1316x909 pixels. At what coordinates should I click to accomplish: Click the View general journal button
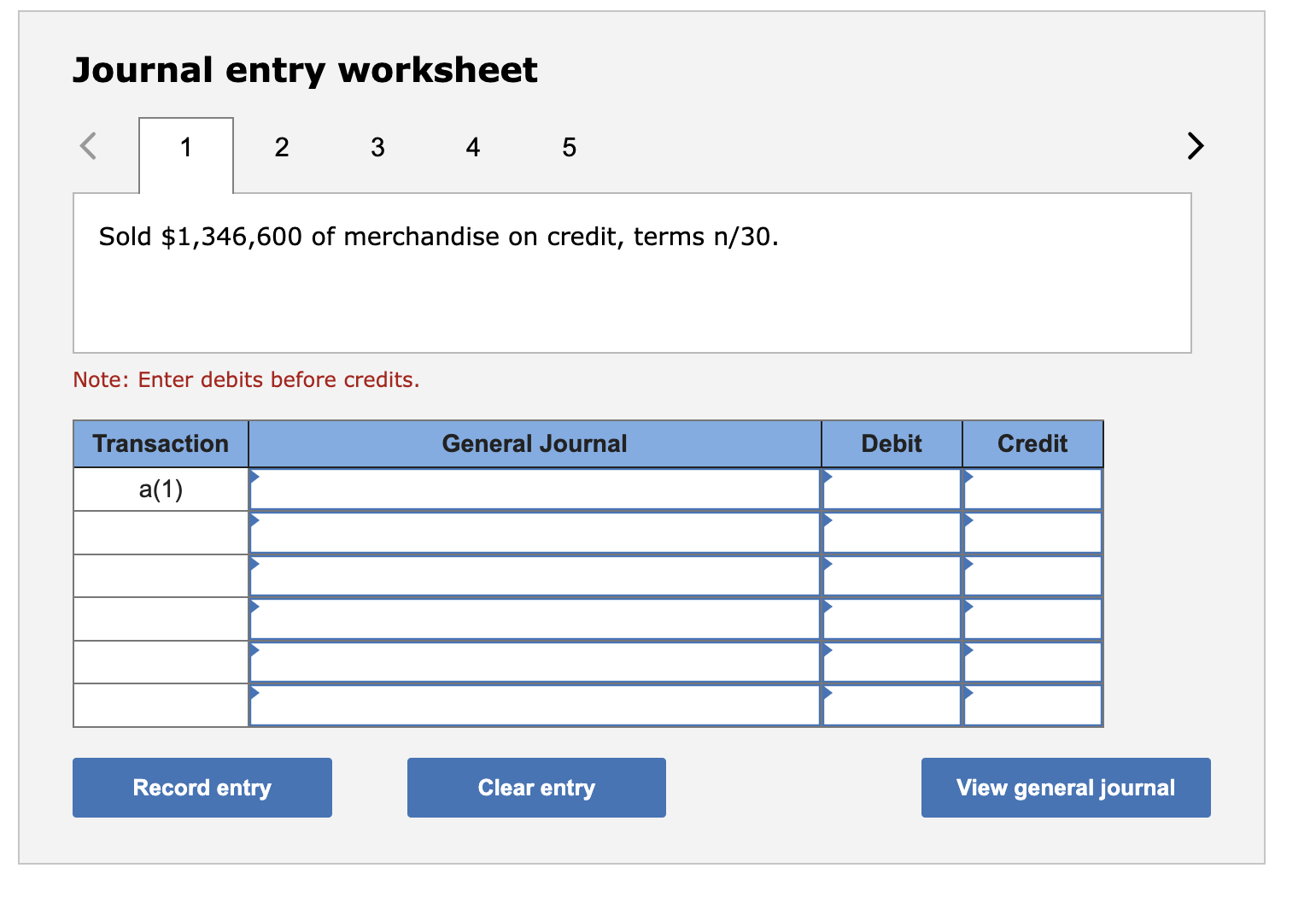pos(1065,787)
